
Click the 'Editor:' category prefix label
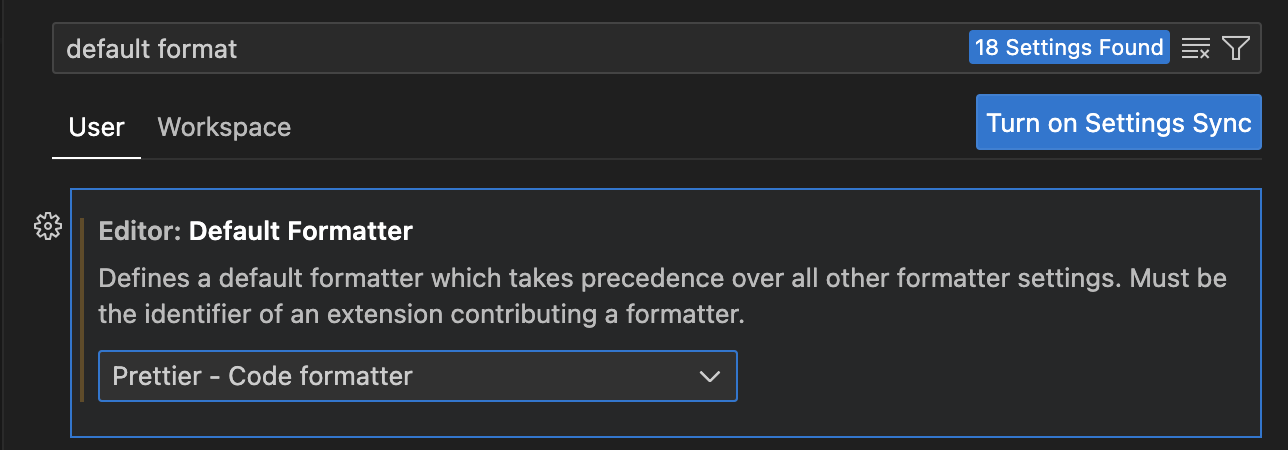pyautogui.click(x=140, y=231)
